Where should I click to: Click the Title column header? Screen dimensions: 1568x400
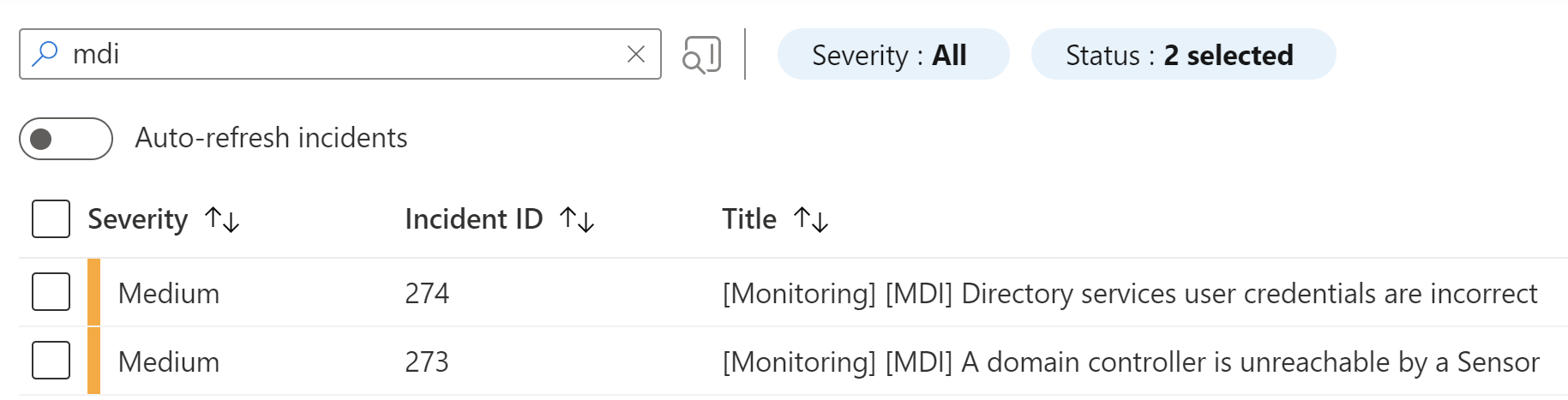point(749,219)
